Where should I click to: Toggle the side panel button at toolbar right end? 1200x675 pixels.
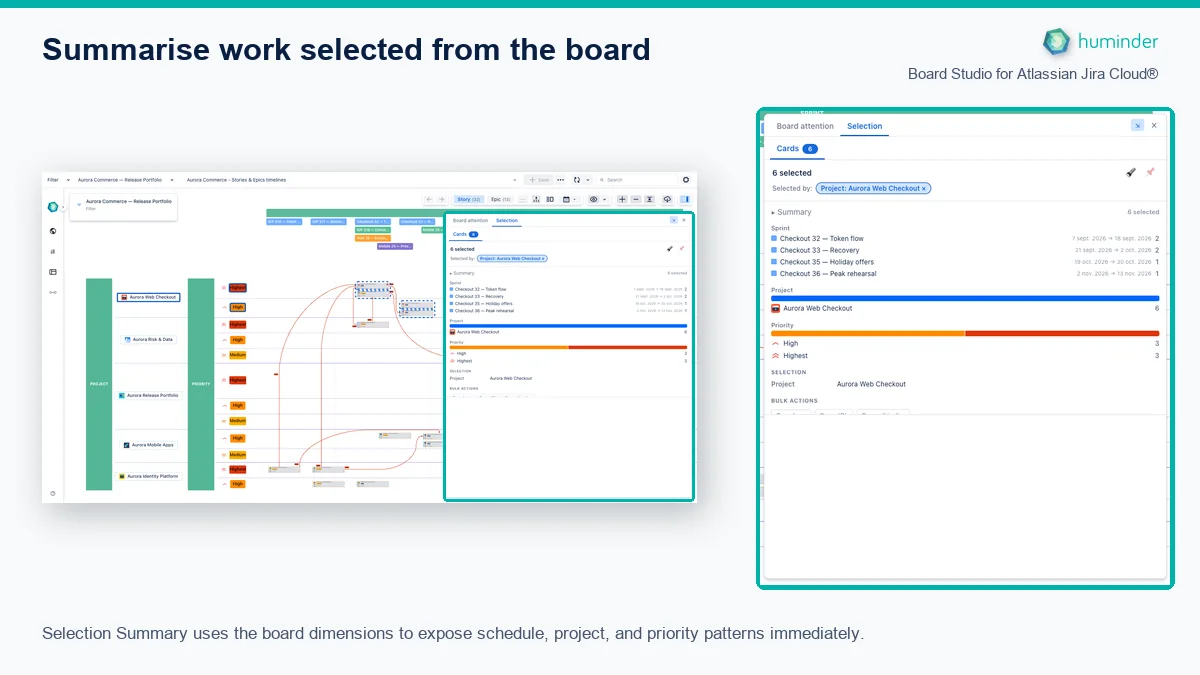coord(685,199)
